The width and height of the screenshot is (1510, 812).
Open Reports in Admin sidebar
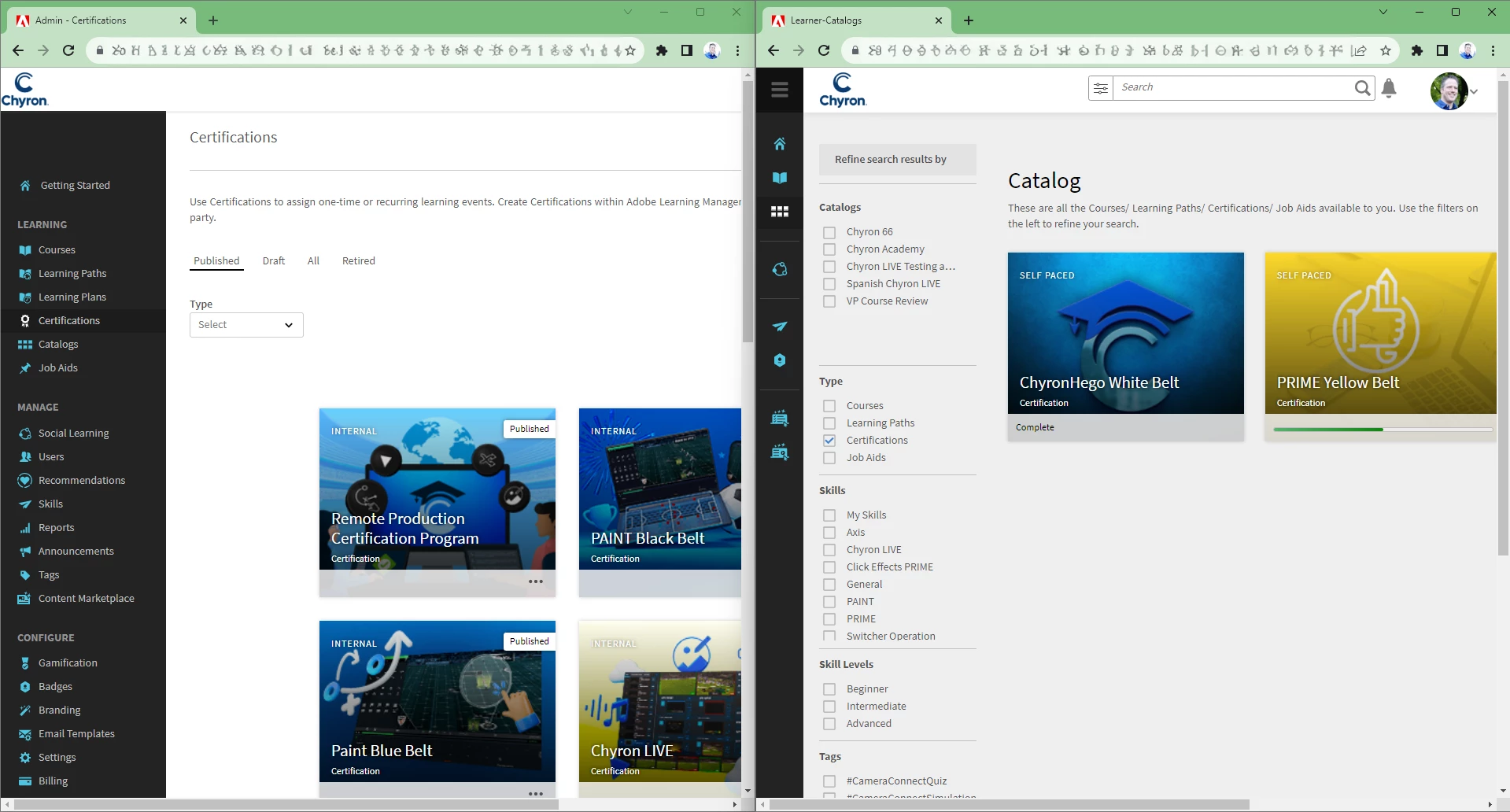56,528
